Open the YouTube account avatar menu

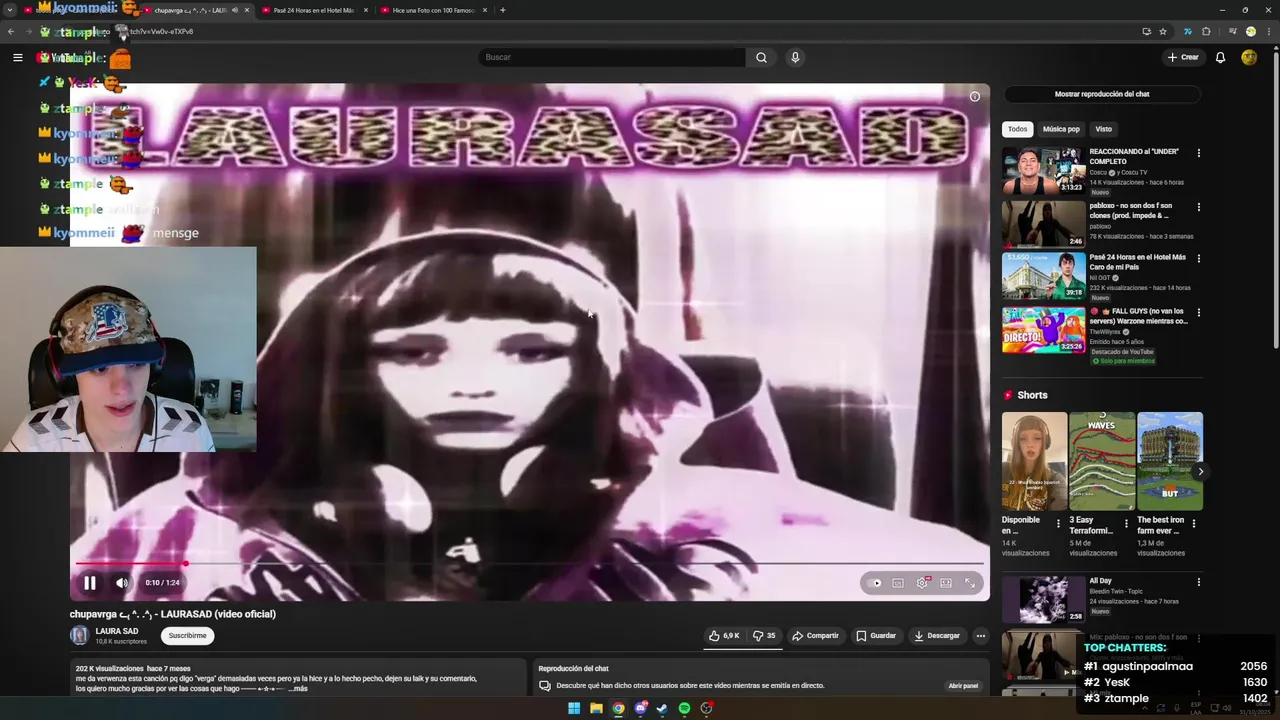[x=1249, y=57]
